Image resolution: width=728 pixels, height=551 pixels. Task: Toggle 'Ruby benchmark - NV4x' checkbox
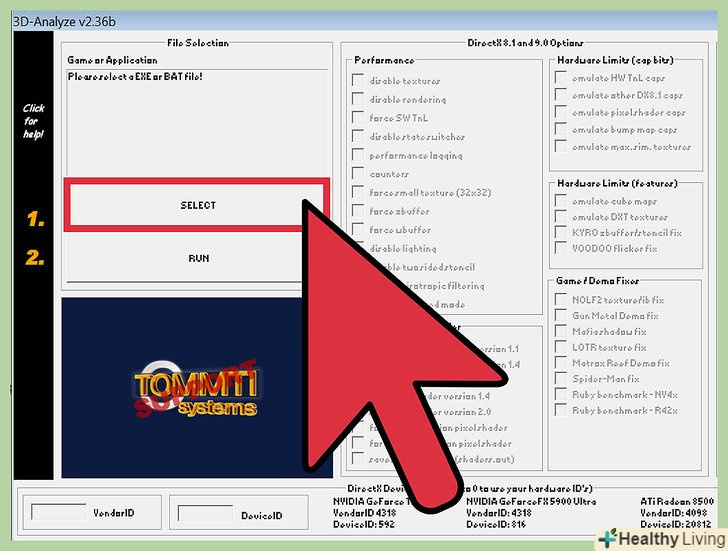[x=561, y=394]
